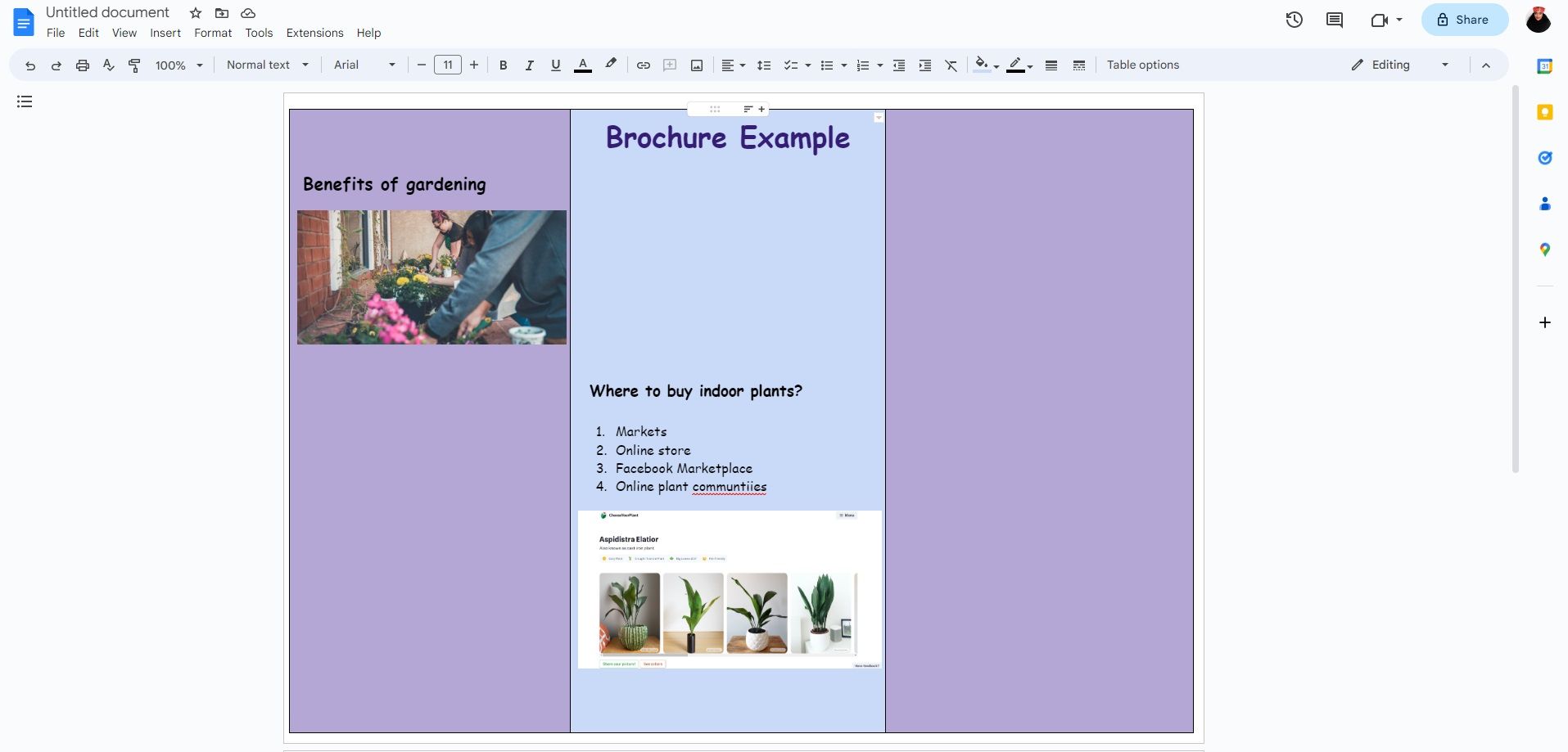This screenshot has height=752, width=1568.
Task: Open the comment history panel
Action: click(x=1335, y=20)
